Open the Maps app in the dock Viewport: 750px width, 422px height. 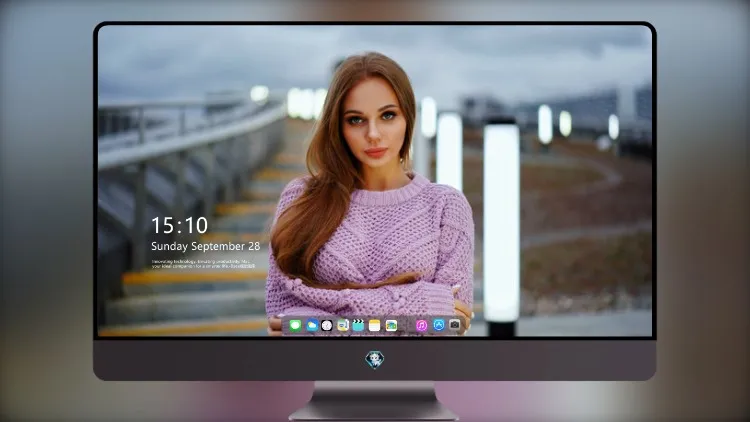[x=342, y=326]
